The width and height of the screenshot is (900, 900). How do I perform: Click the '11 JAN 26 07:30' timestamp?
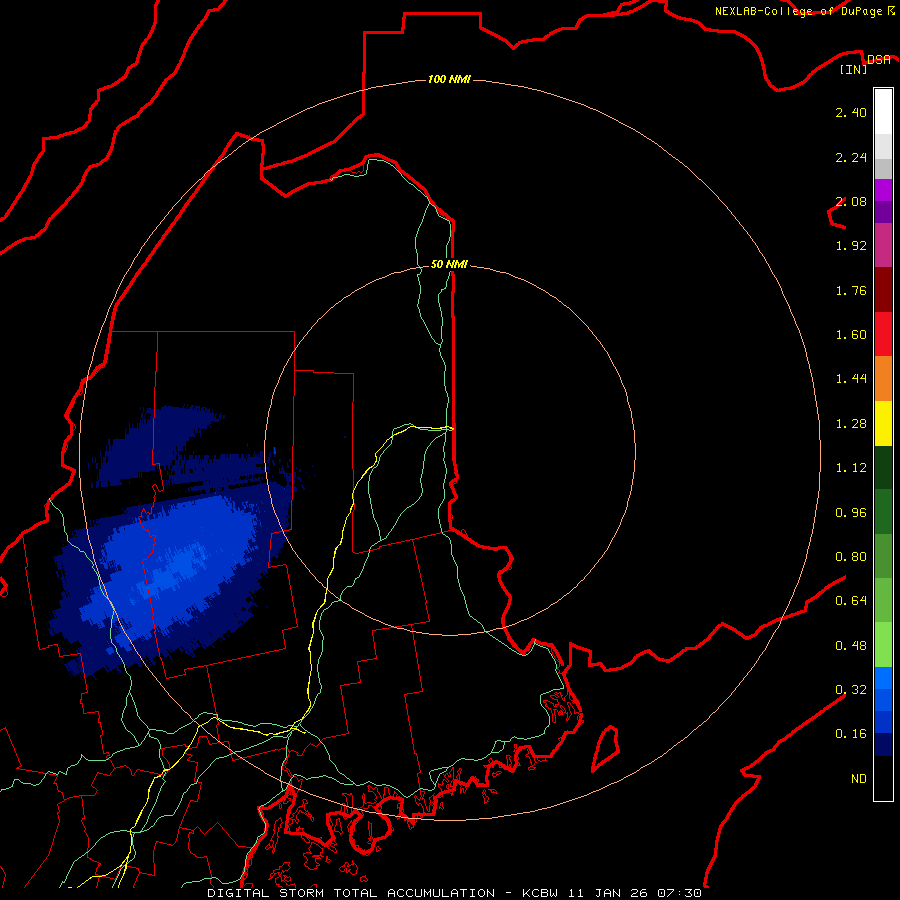click(635, 893)
